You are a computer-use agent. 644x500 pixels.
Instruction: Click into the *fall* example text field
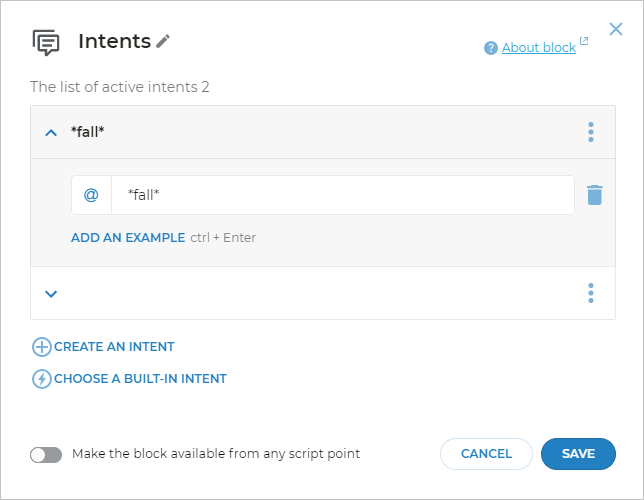pos(340,195)
